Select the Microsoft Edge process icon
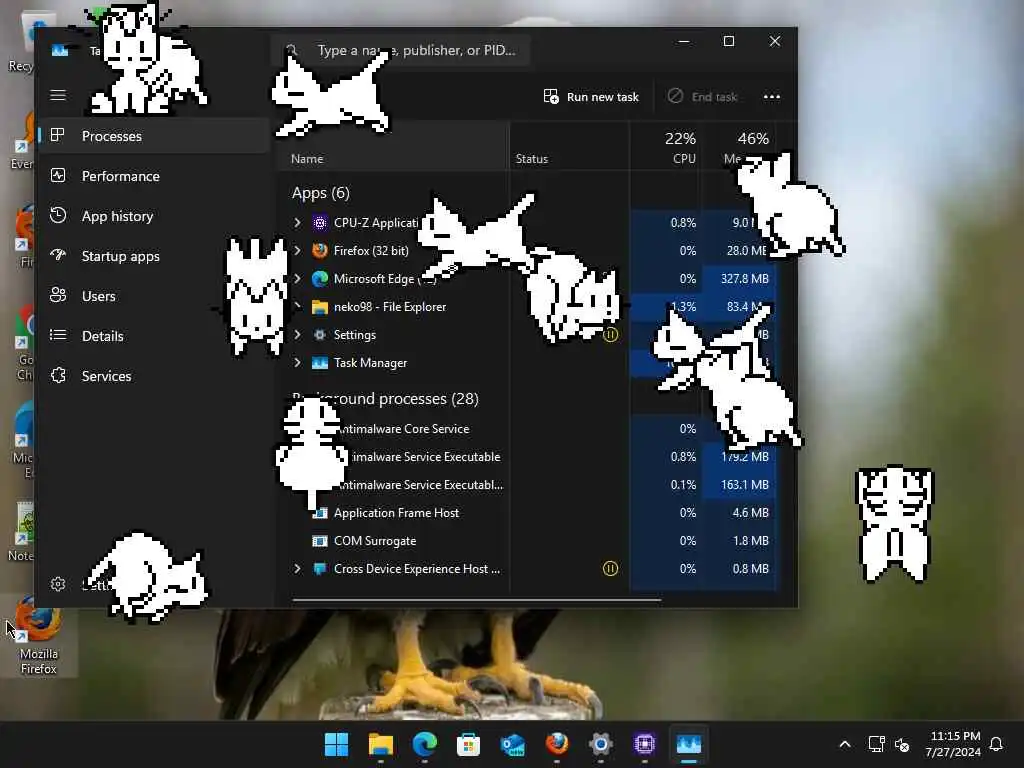1024x768 pixels. click(320, 279)
